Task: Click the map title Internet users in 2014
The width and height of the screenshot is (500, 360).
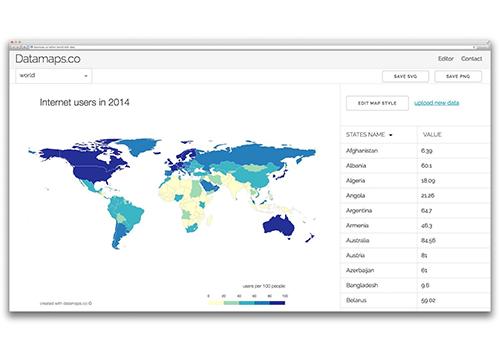Action: point(84,102)
